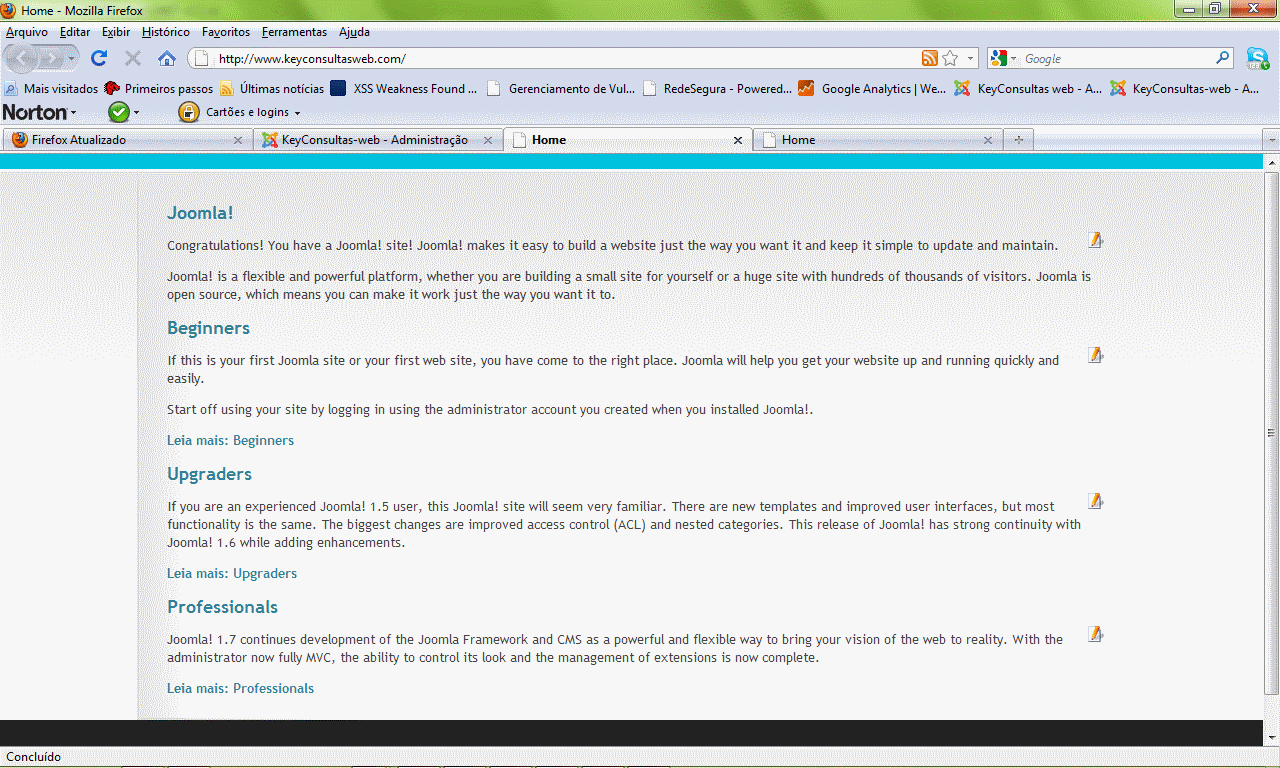Click the scrollbar up arrow

pos(1271,162)
